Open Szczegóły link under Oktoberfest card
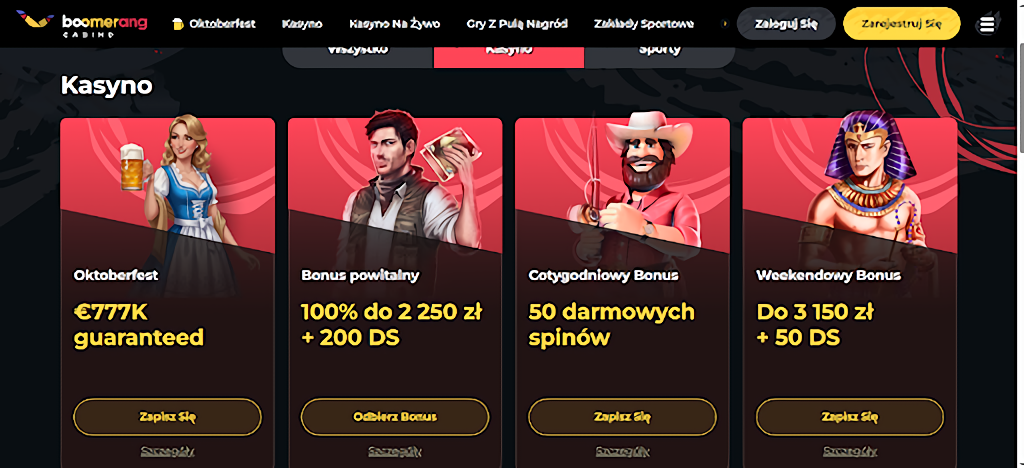 pos(167,451)
